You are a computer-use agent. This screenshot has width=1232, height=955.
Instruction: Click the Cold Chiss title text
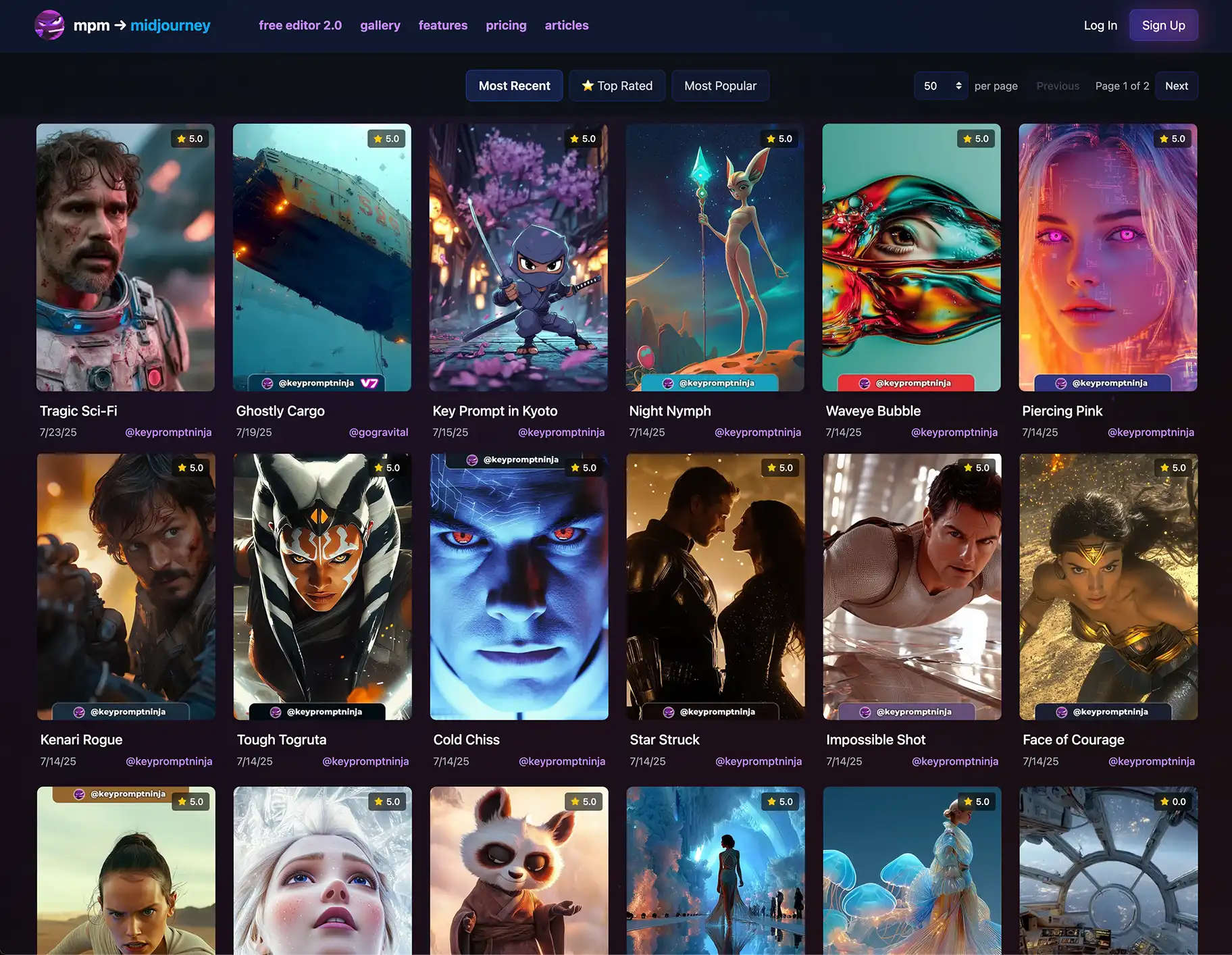click(x=467, y=740)
